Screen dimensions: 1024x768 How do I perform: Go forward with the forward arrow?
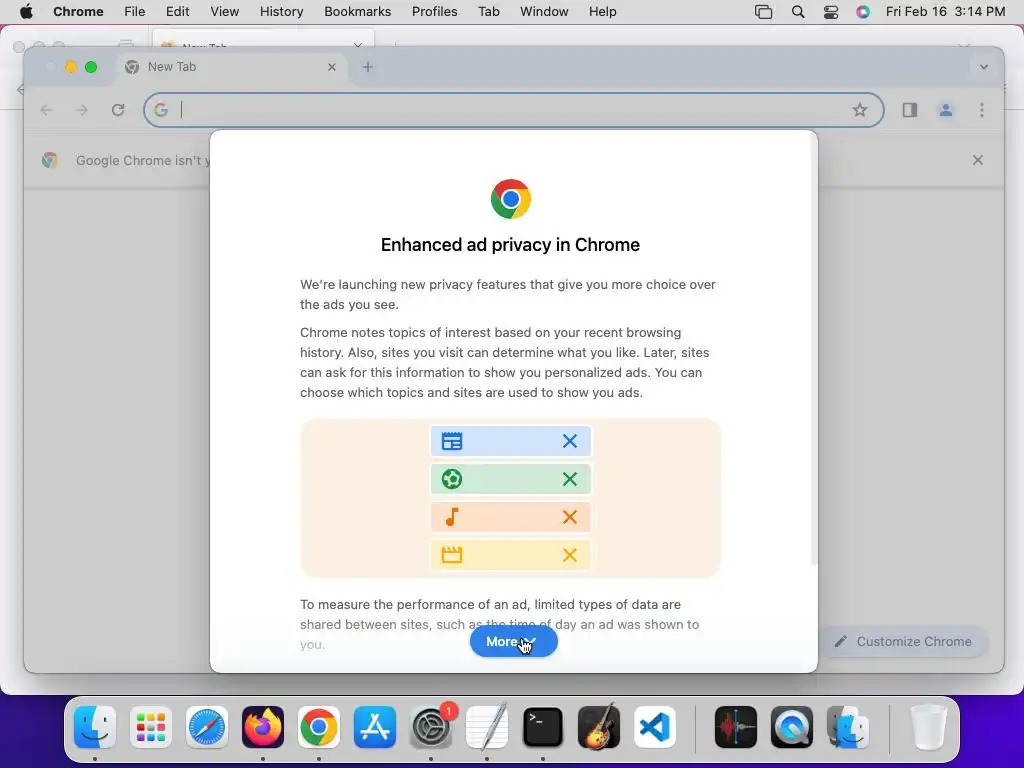click(82, 110)
